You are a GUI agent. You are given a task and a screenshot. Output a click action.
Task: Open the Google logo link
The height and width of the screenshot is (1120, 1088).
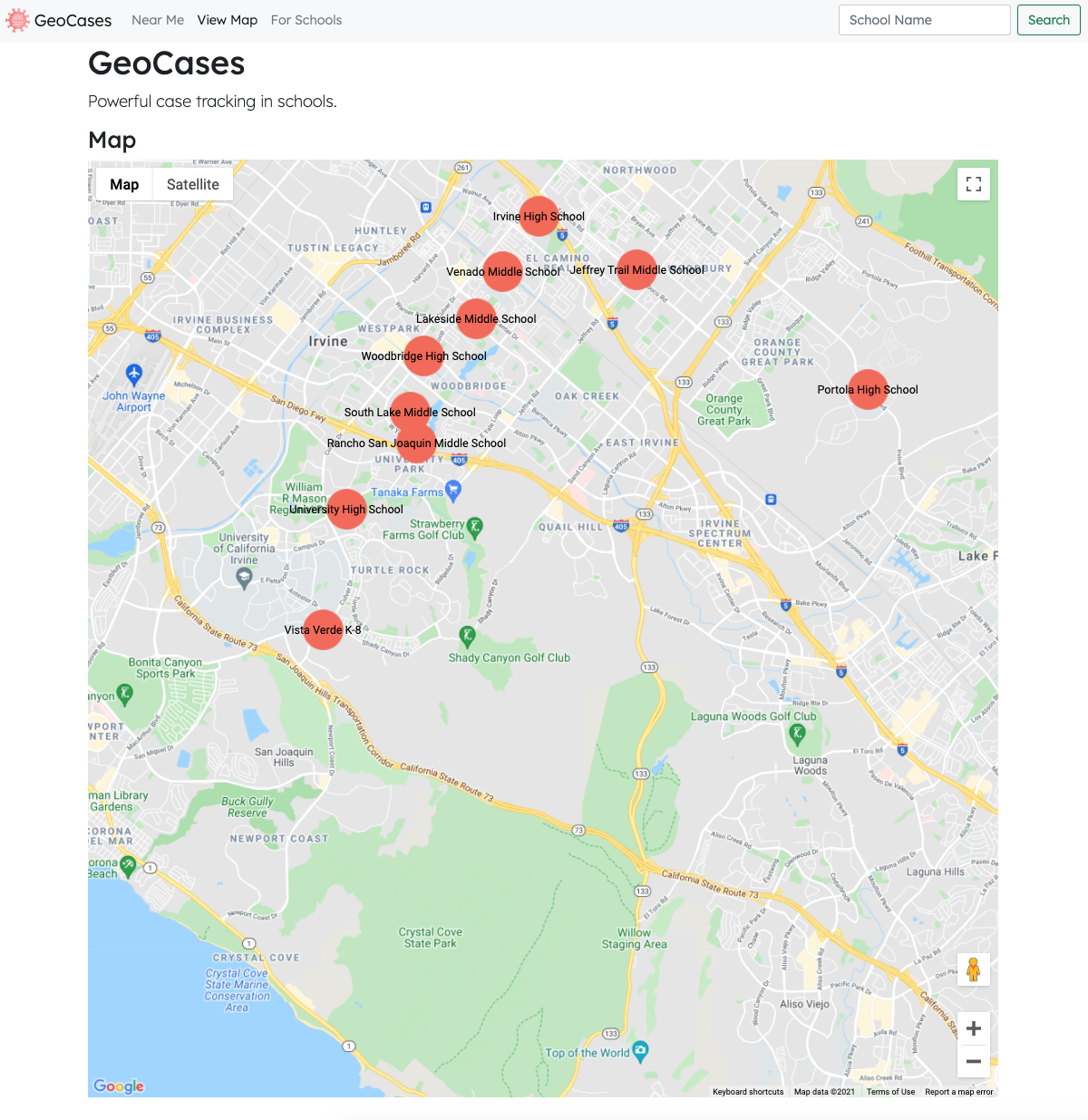(x=119, y=1086)
